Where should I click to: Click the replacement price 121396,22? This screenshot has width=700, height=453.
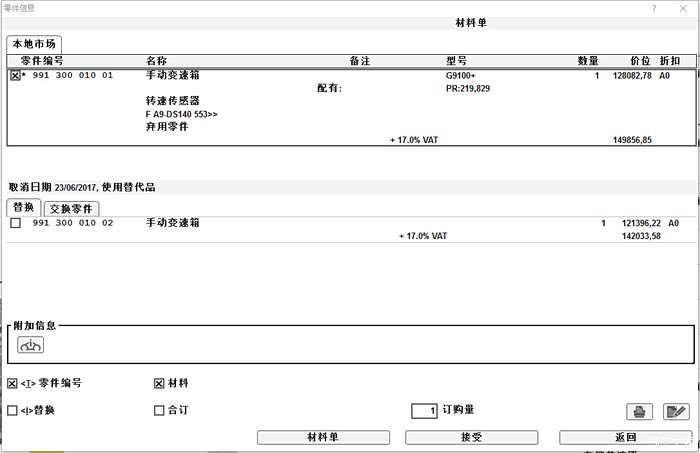tap(641, 223)
